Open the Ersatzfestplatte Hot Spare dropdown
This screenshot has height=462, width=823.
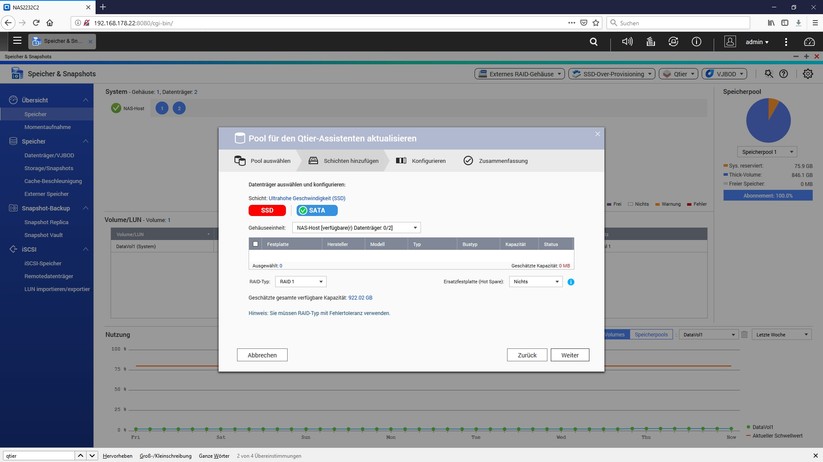[536, 282]
